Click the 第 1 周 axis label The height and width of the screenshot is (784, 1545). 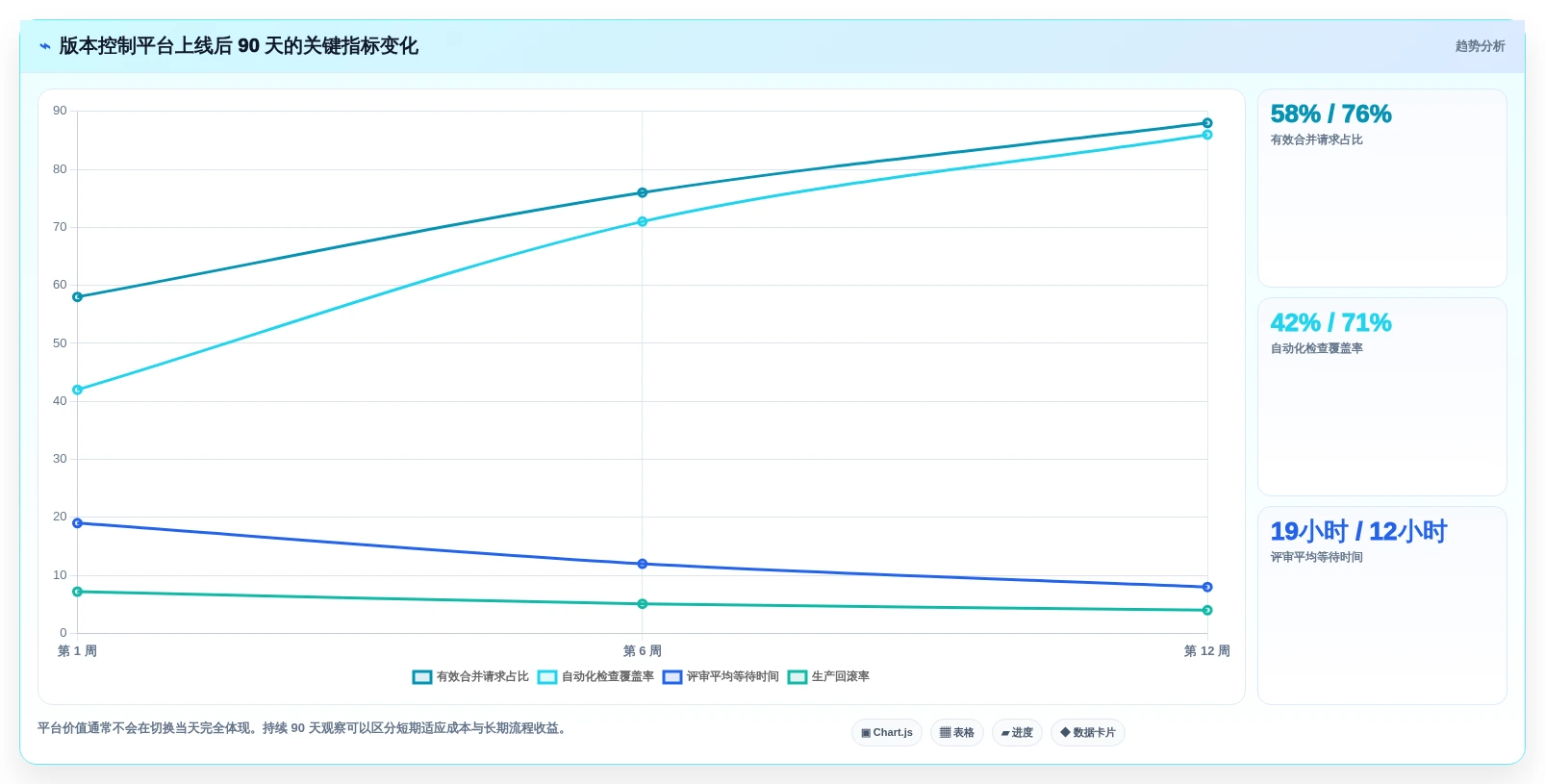pyautogui.click(x=77, y=651)
